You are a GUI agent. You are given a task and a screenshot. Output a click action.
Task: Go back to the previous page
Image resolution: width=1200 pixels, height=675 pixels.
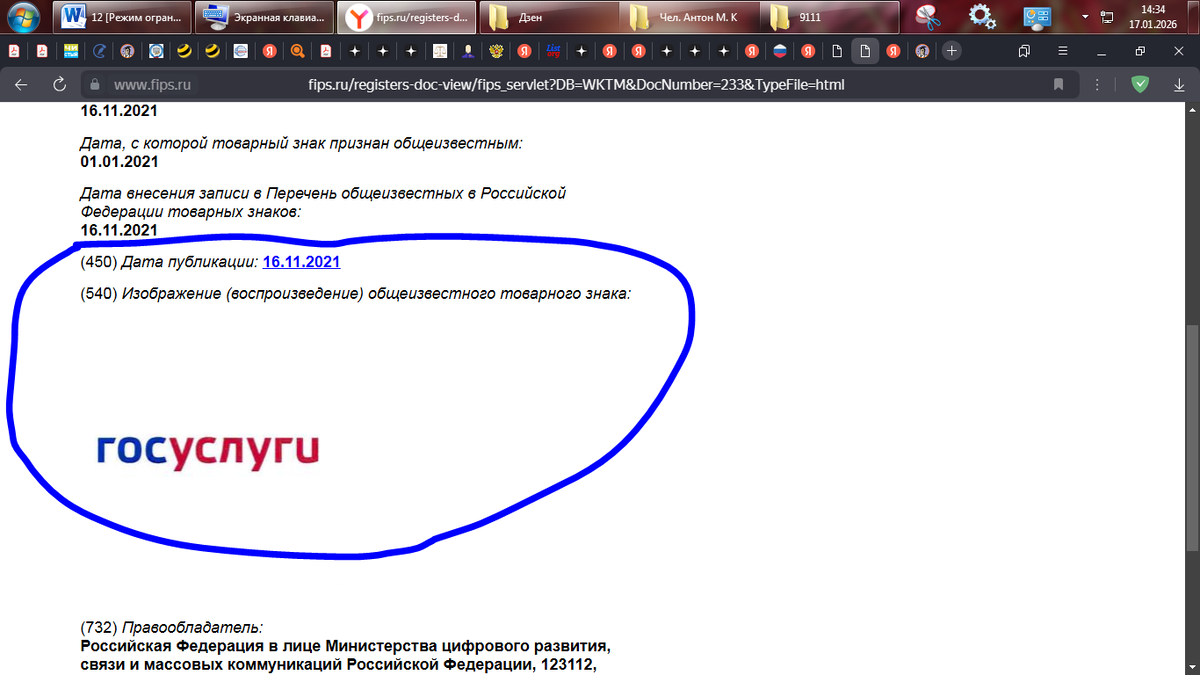(20, 84)
